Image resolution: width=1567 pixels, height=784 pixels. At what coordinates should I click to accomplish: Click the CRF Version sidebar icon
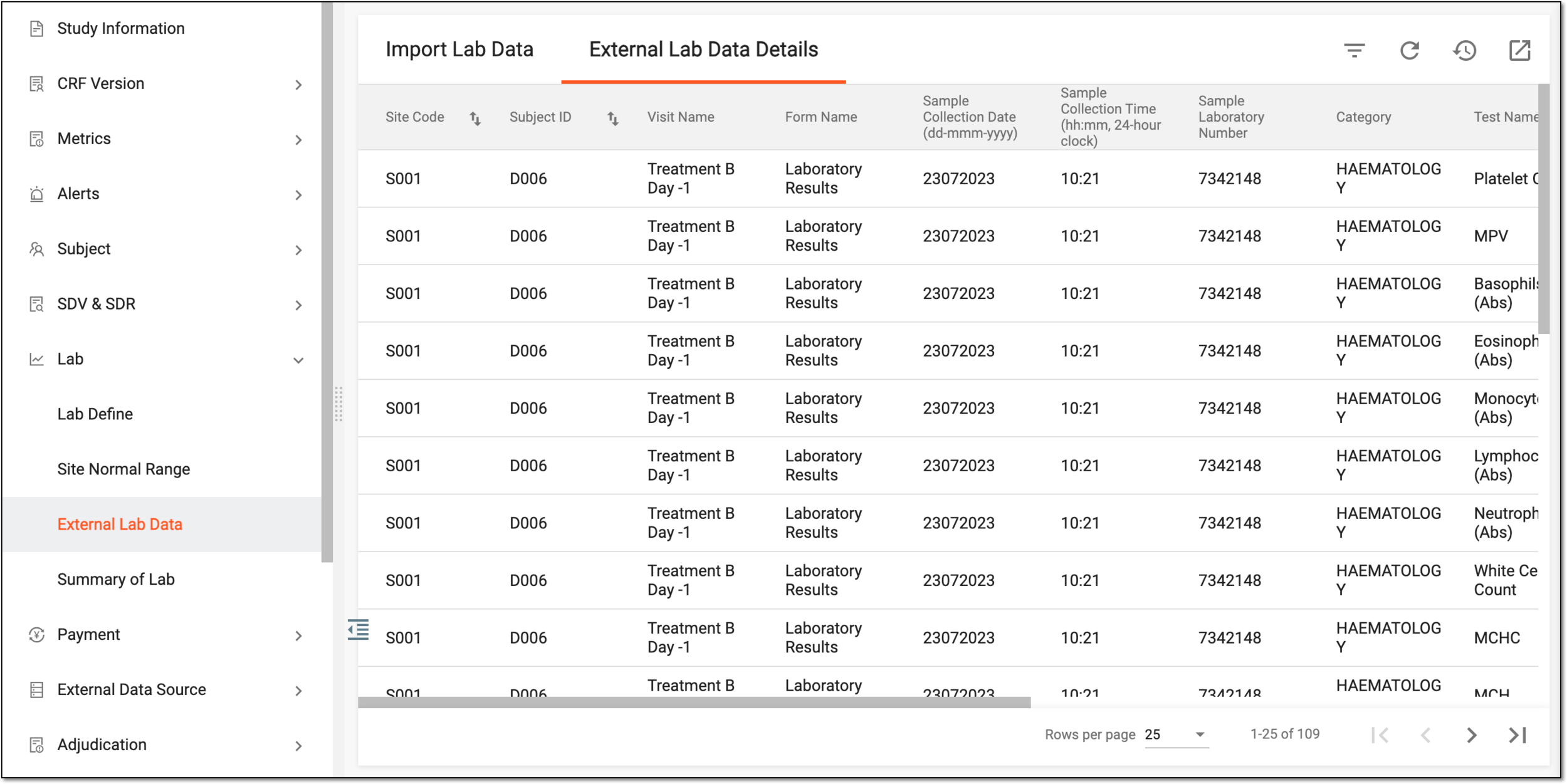pyautogui.click(x=37, y=83)
